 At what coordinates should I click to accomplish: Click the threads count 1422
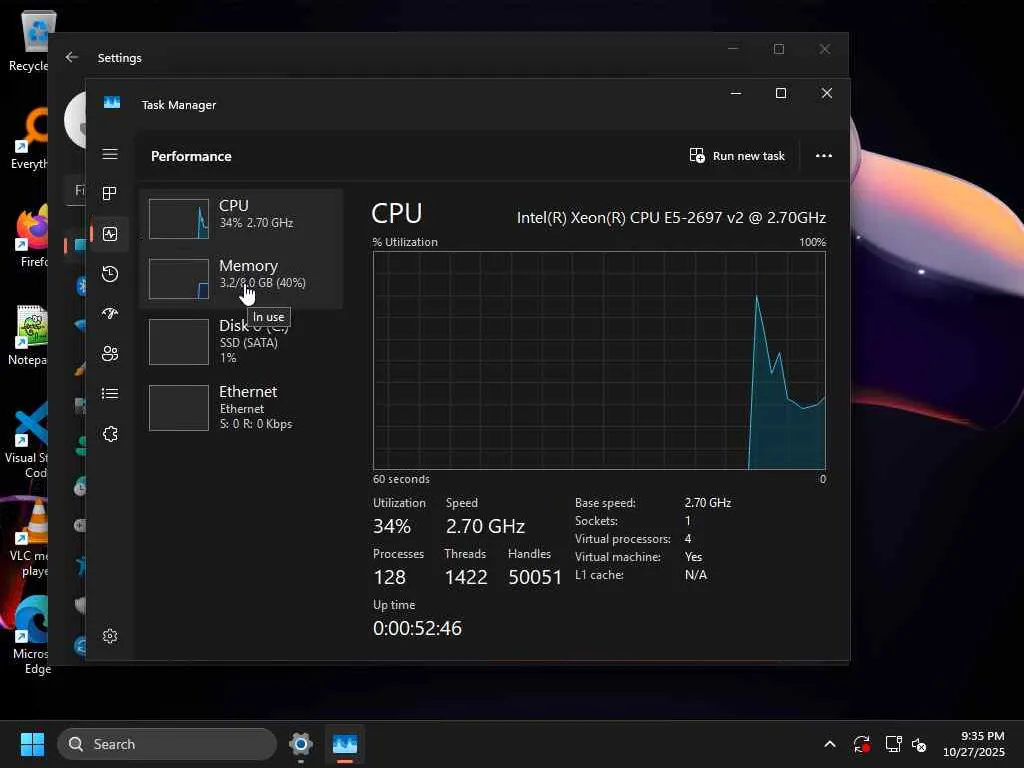466,577
